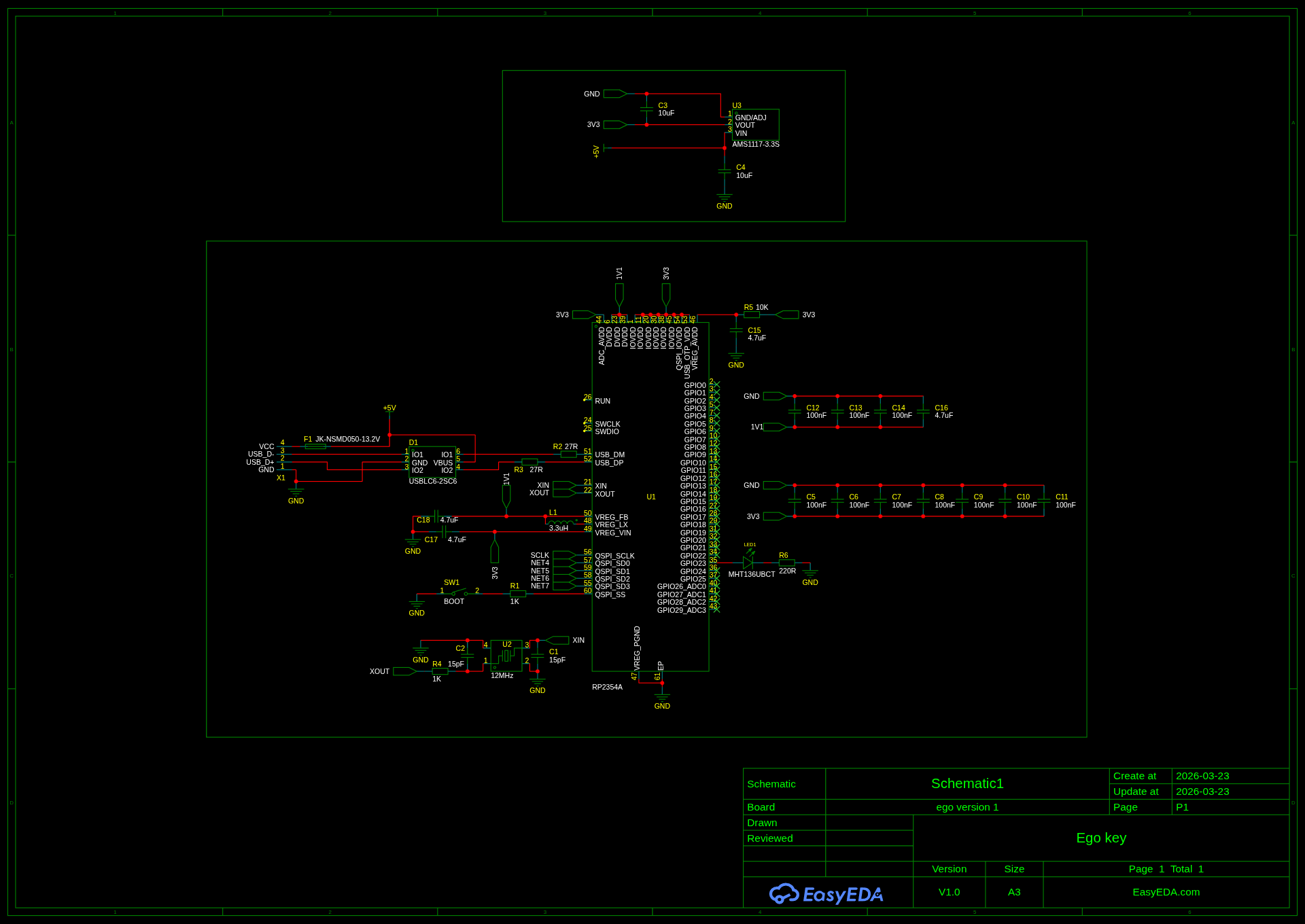Click the V1.0 version field
Viewport: 1305px width, 924px height.
[949, 892]
